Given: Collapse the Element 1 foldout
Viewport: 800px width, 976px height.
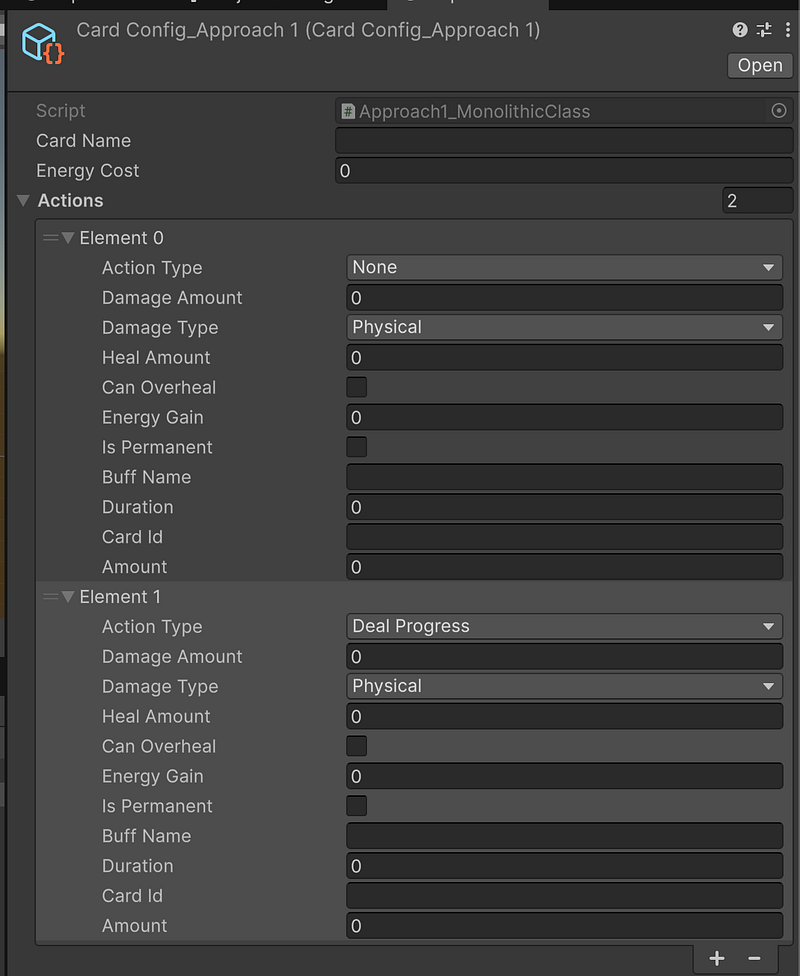Looking at the screenshot, I should [68, 597].
